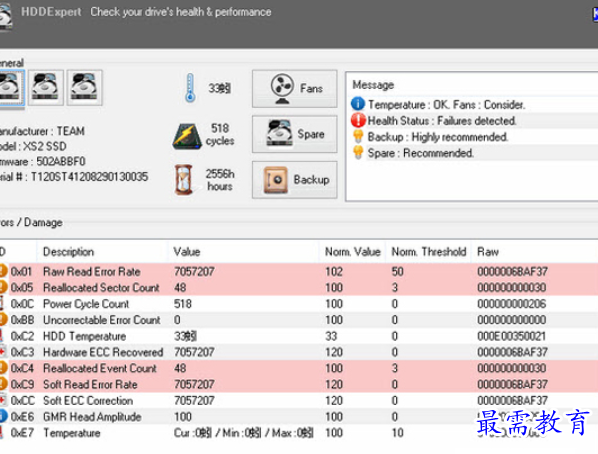Select the HDD Temperature row

[x=299, y=336]
